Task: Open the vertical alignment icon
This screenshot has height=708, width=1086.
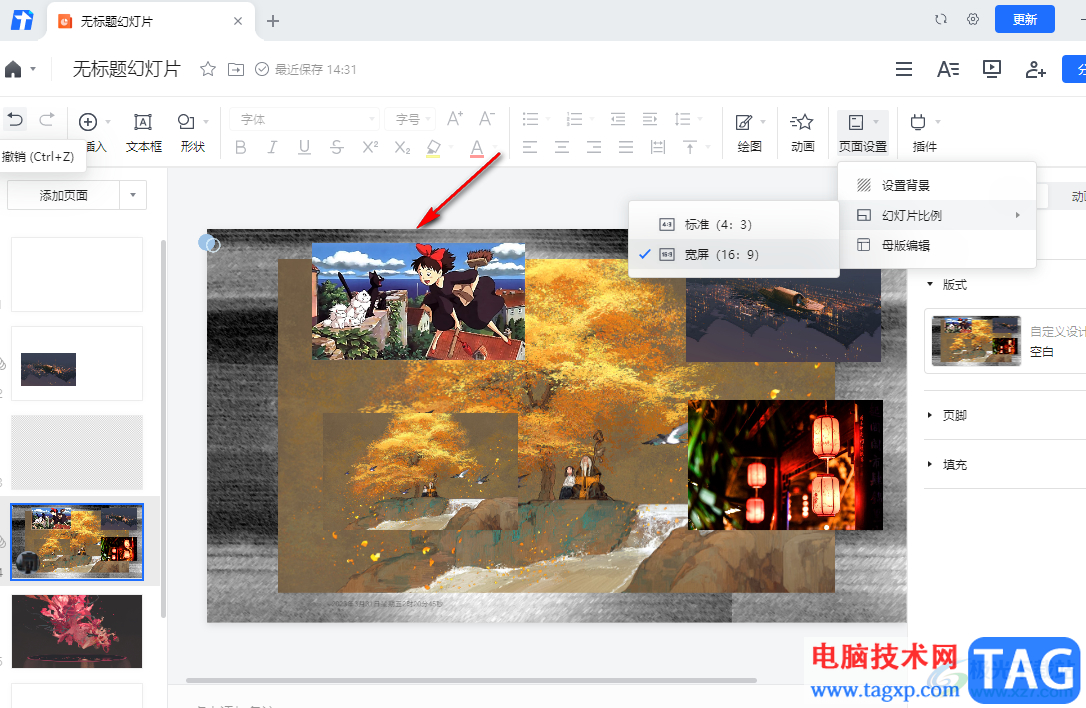Action: pyautogui.click(x=690, y=147)
